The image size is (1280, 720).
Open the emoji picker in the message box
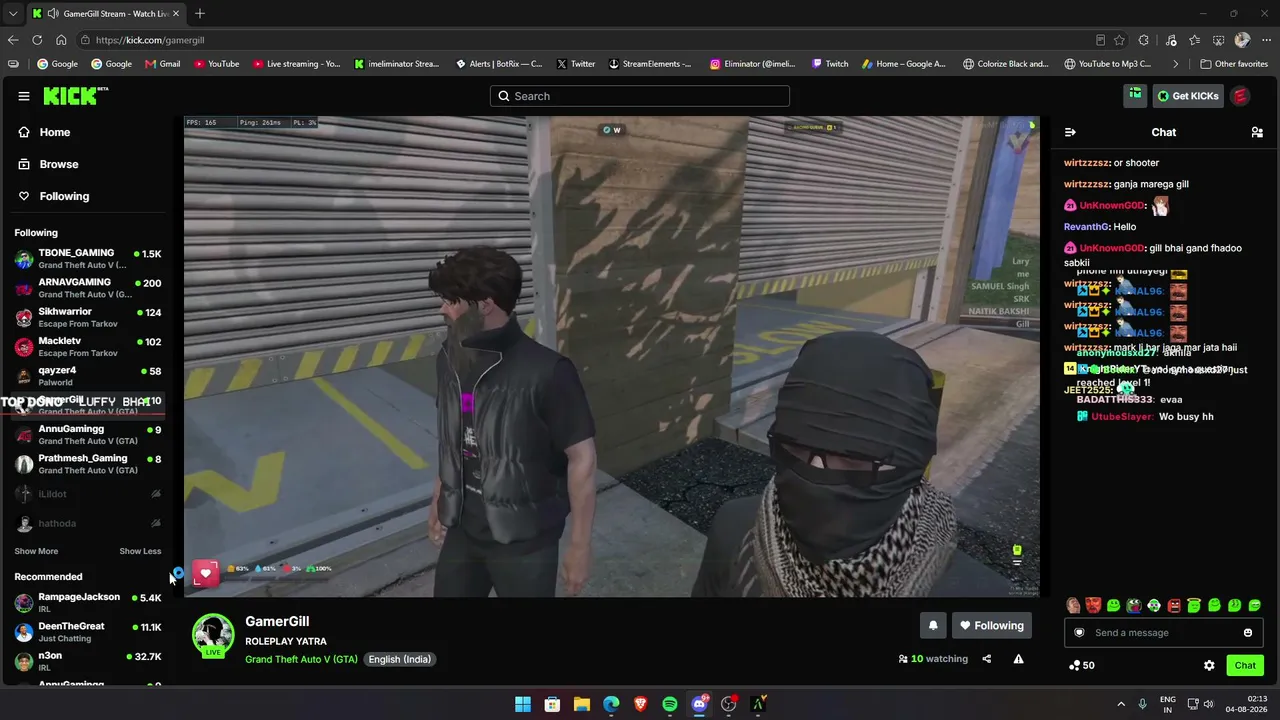point(1248,632)
